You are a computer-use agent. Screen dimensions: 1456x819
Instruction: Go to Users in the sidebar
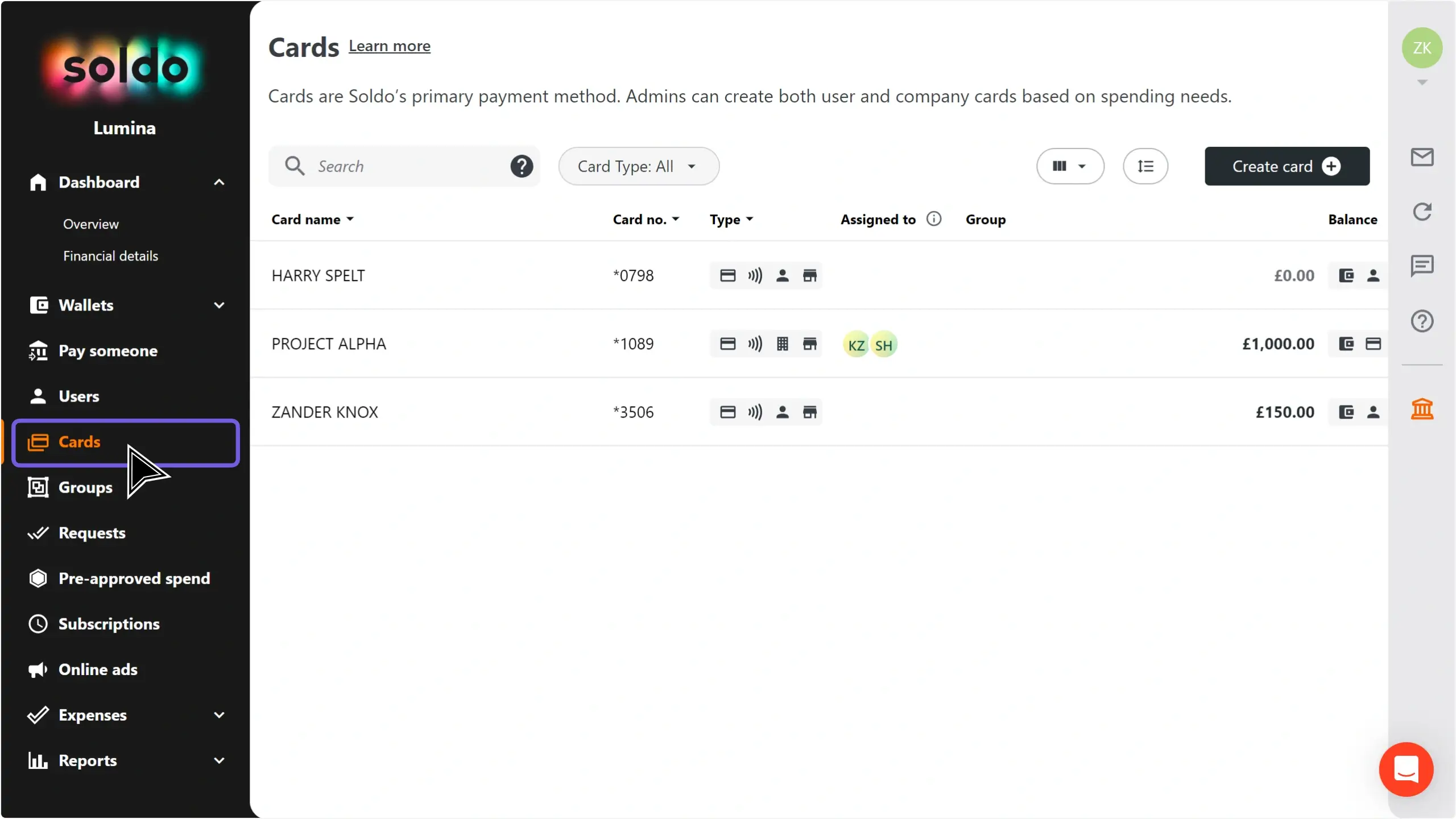78,396
